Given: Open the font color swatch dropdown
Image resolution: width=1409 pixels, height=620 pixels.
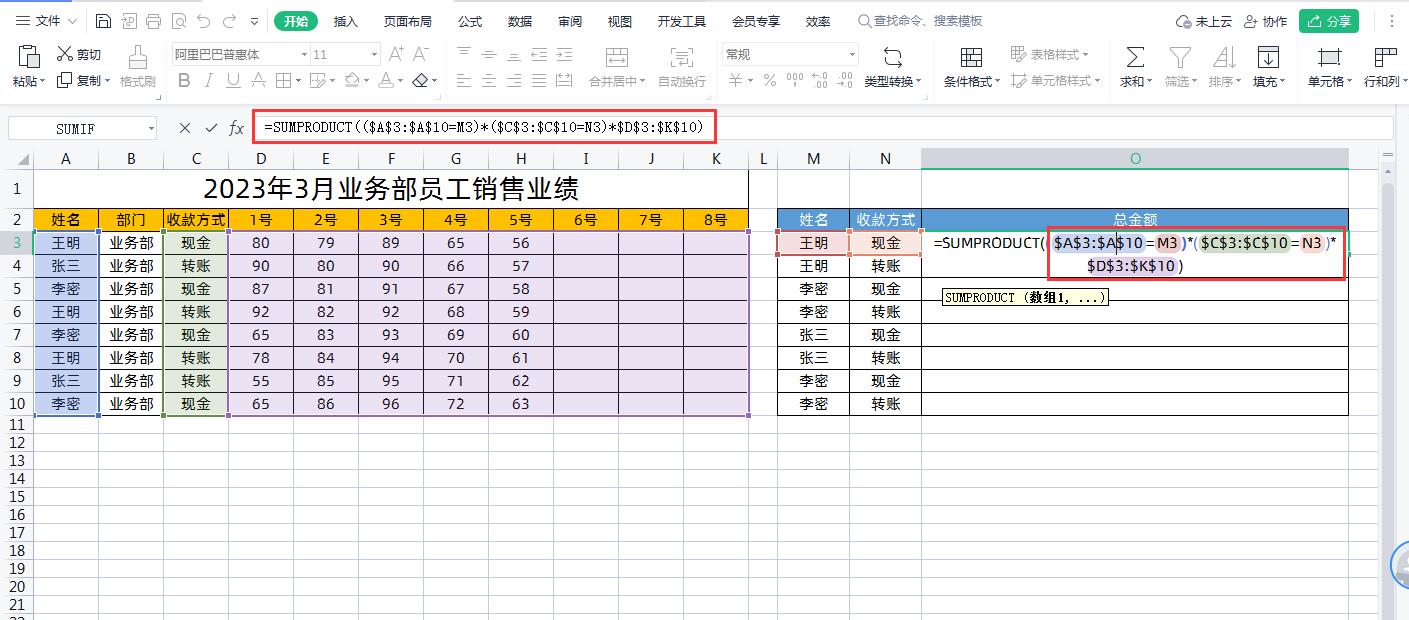Looking at the screenshot, I should click(x=402, y=82).
